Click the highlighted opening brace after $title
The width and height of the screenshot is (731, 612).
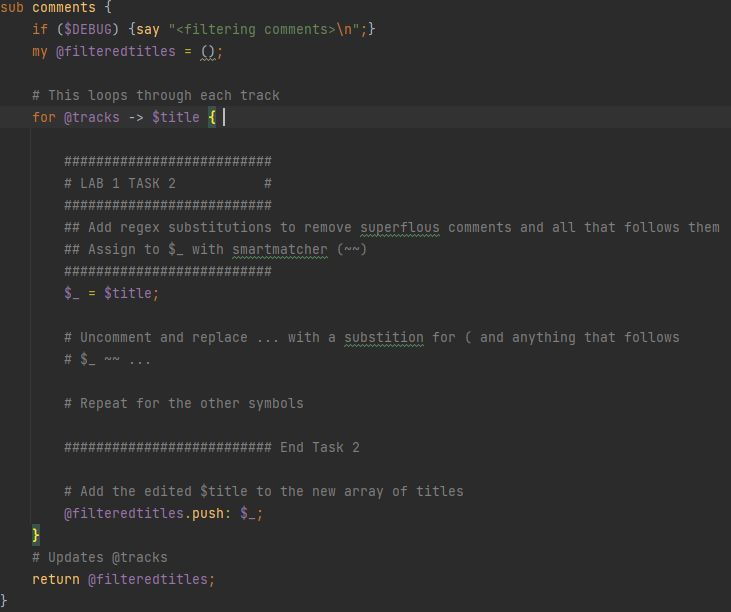pos(212,117)
